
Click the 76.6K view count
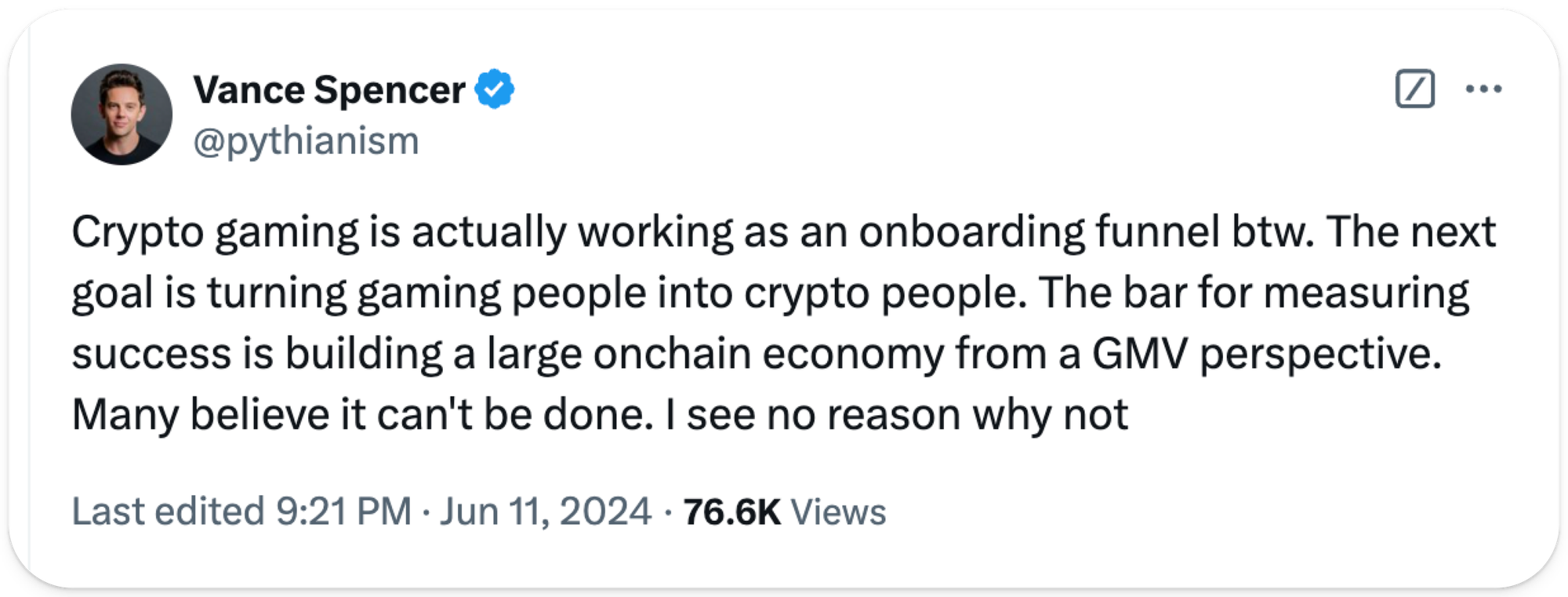click(731, 511)
